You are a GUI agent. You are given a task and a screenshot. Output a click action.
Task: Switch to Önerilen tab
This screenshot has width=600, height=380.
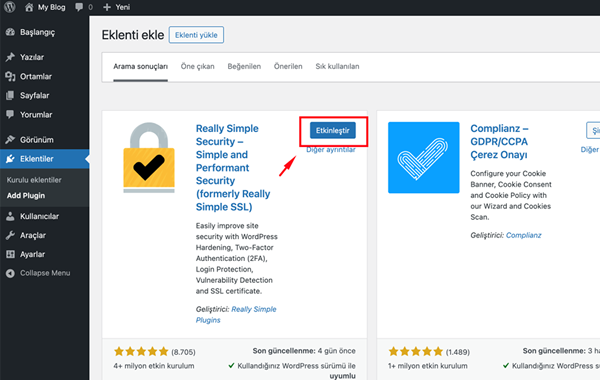[288, 67]
